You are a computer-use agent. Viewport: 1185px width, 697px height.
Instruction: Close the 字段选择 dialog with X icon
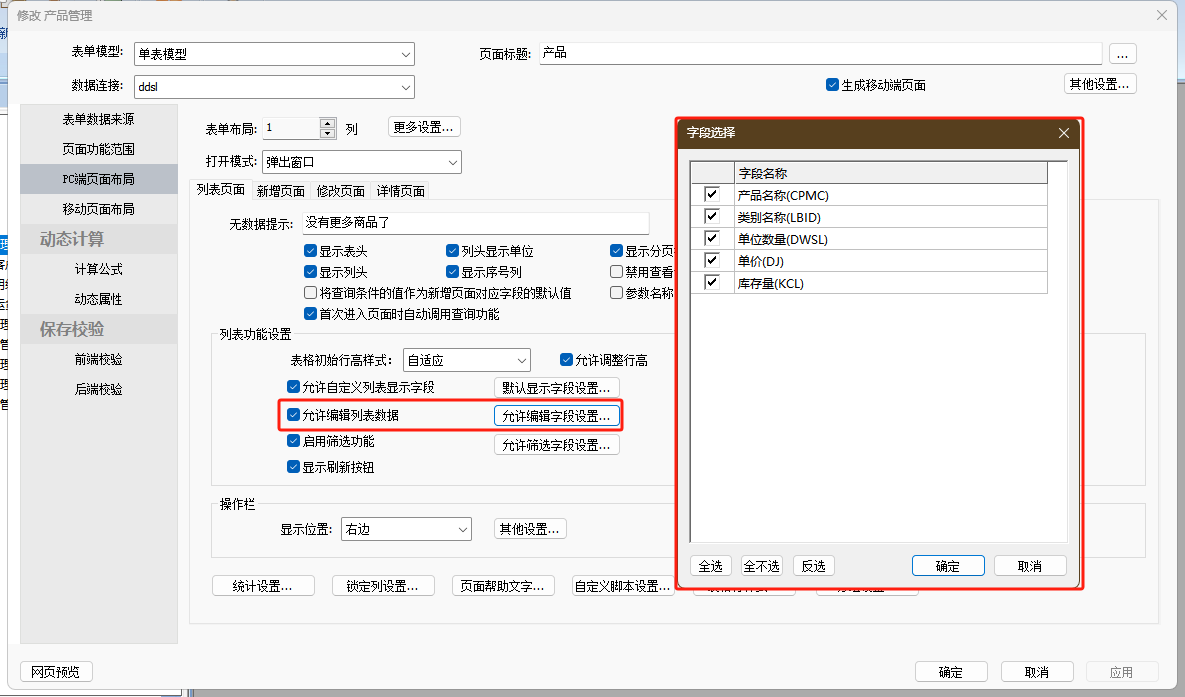[1064, 133]
